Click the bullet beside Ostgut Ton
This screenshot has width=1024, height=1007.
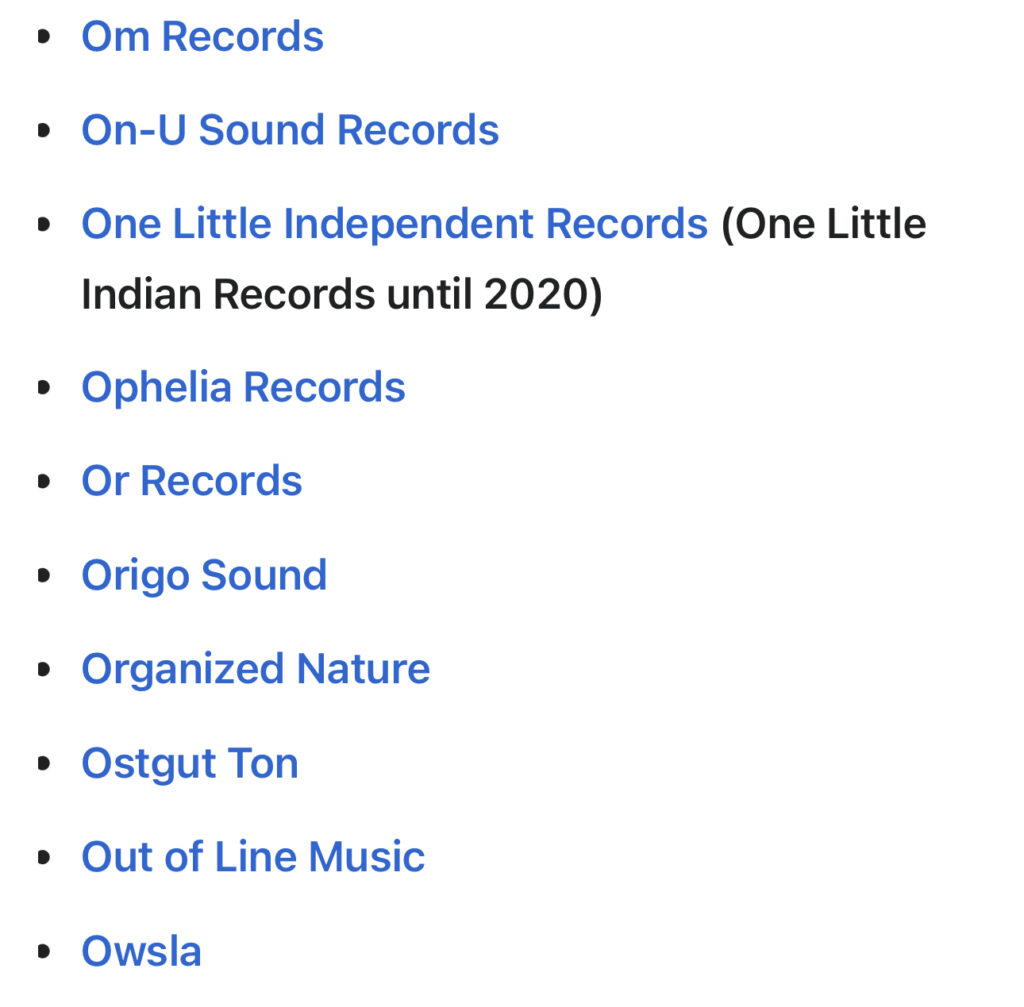point(43,765)
